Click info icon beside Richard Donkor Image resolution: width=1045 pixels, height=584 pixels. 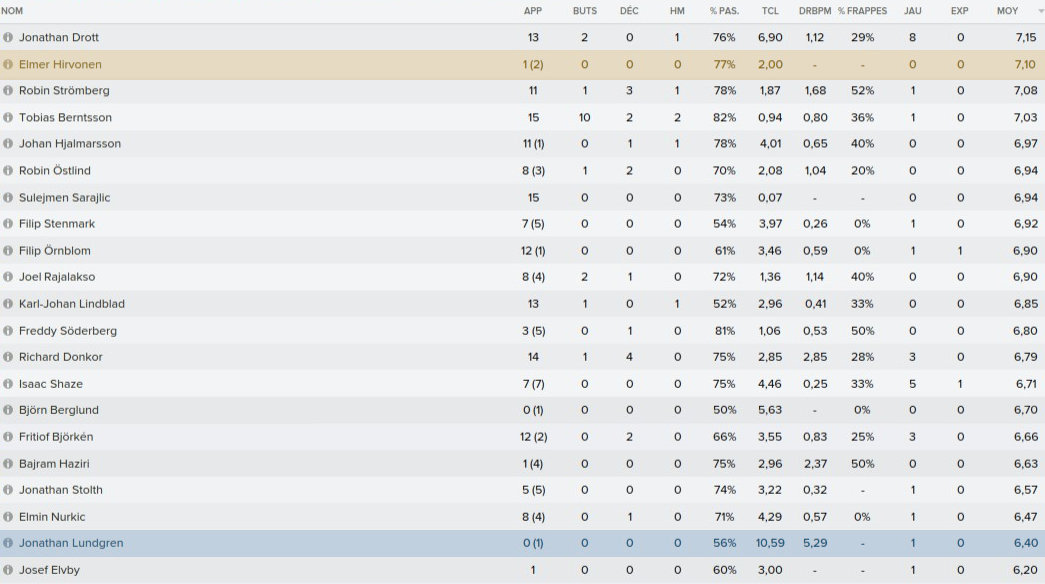coord(8,357)
